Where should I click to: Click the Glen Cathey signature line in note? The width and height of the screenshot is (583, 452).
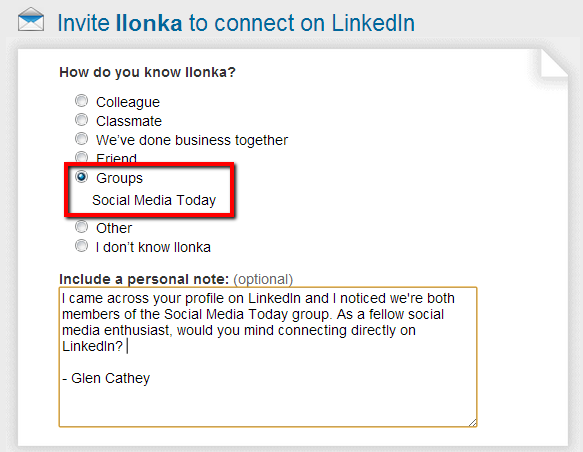pos(106,378)
